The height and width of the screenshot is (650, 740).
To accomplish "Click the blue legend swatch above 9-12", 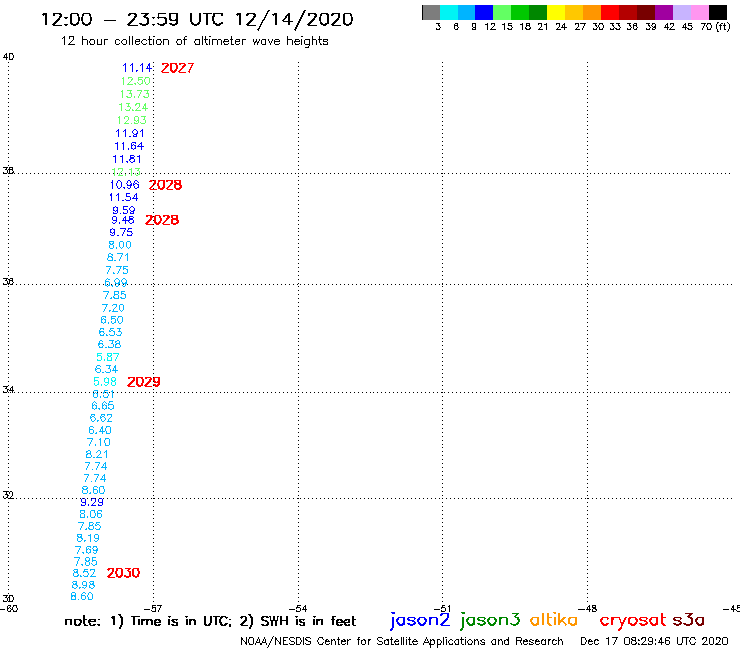I will [484, 12].
